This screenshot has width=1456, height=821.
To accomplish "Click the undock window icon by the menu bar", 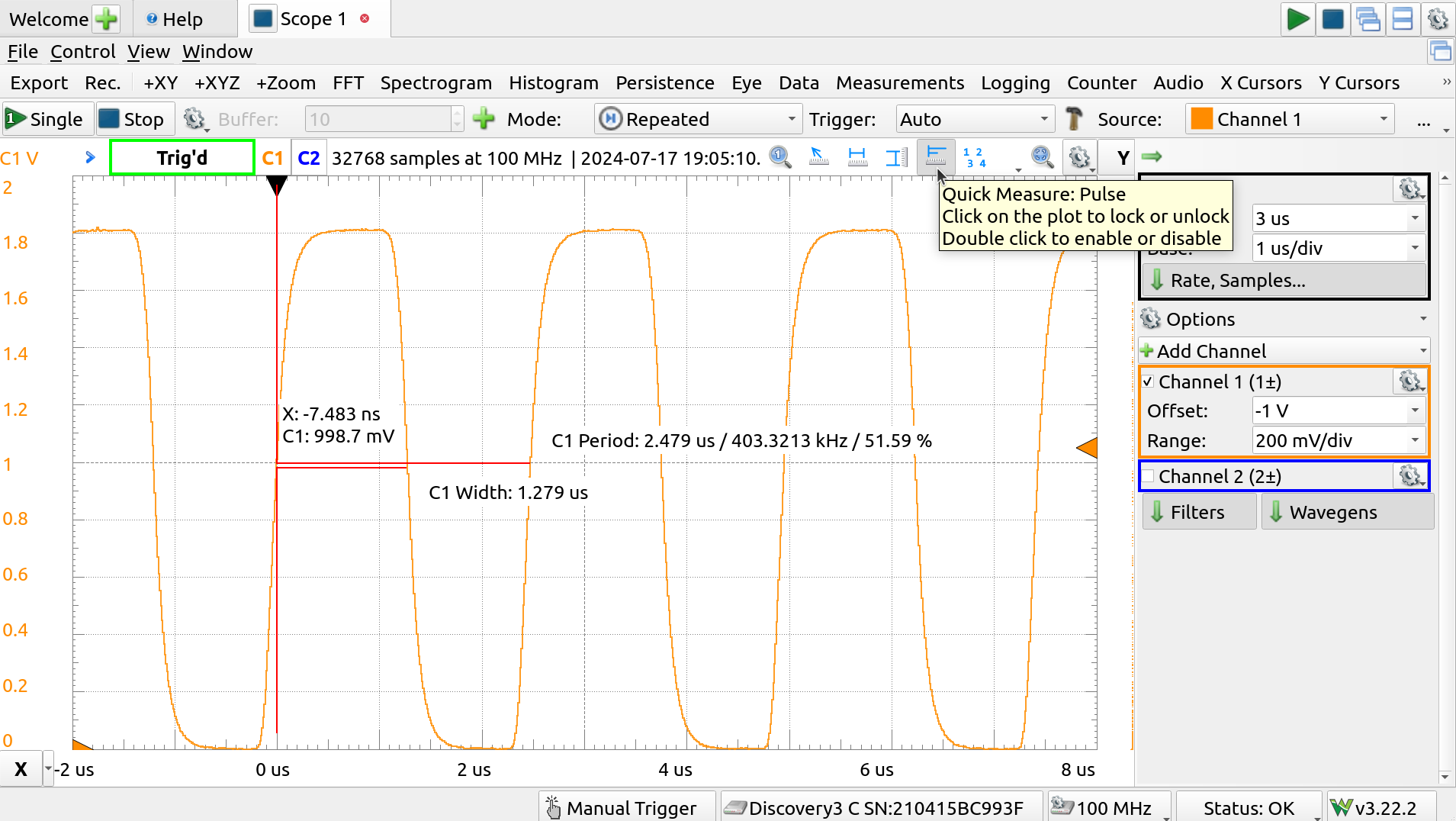I will click(x=1441, y=51).
